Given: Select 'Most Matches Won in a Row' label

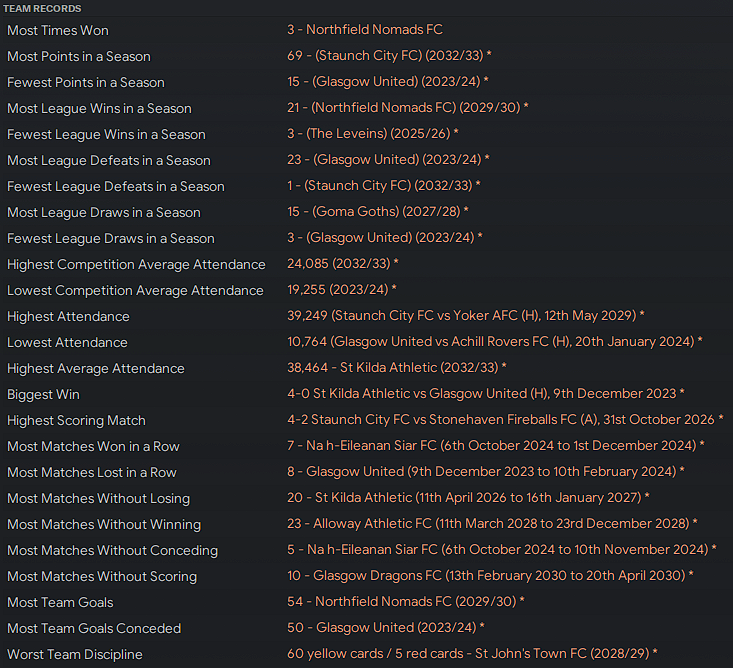Looking at the screenshot, I should [x=93, y=446].
